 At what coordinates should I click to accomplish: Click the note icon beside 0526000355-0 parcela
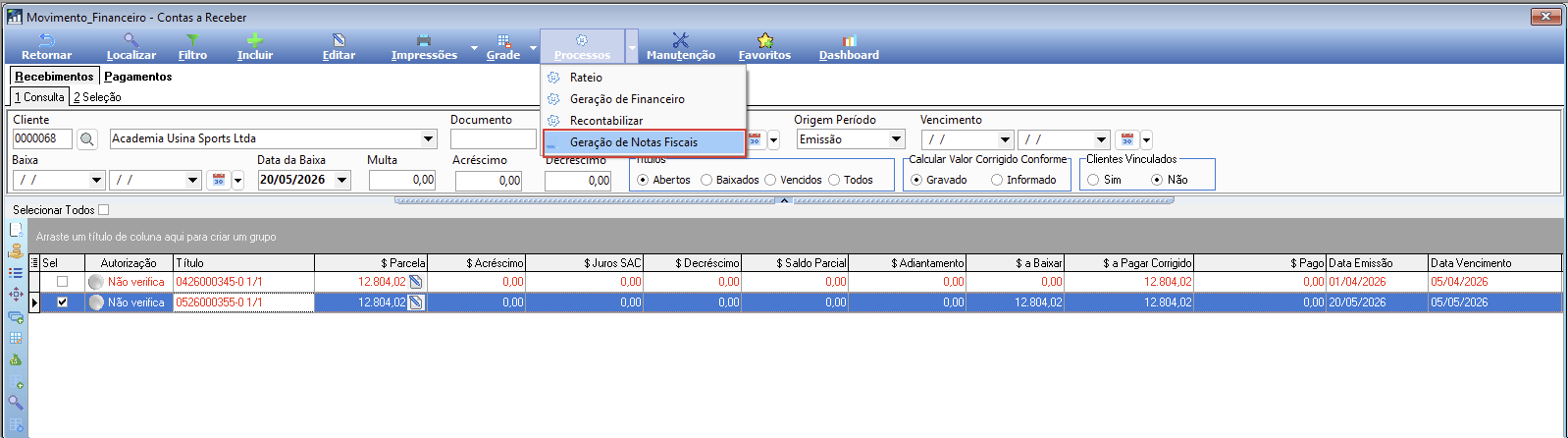click(x=416, y=302)
